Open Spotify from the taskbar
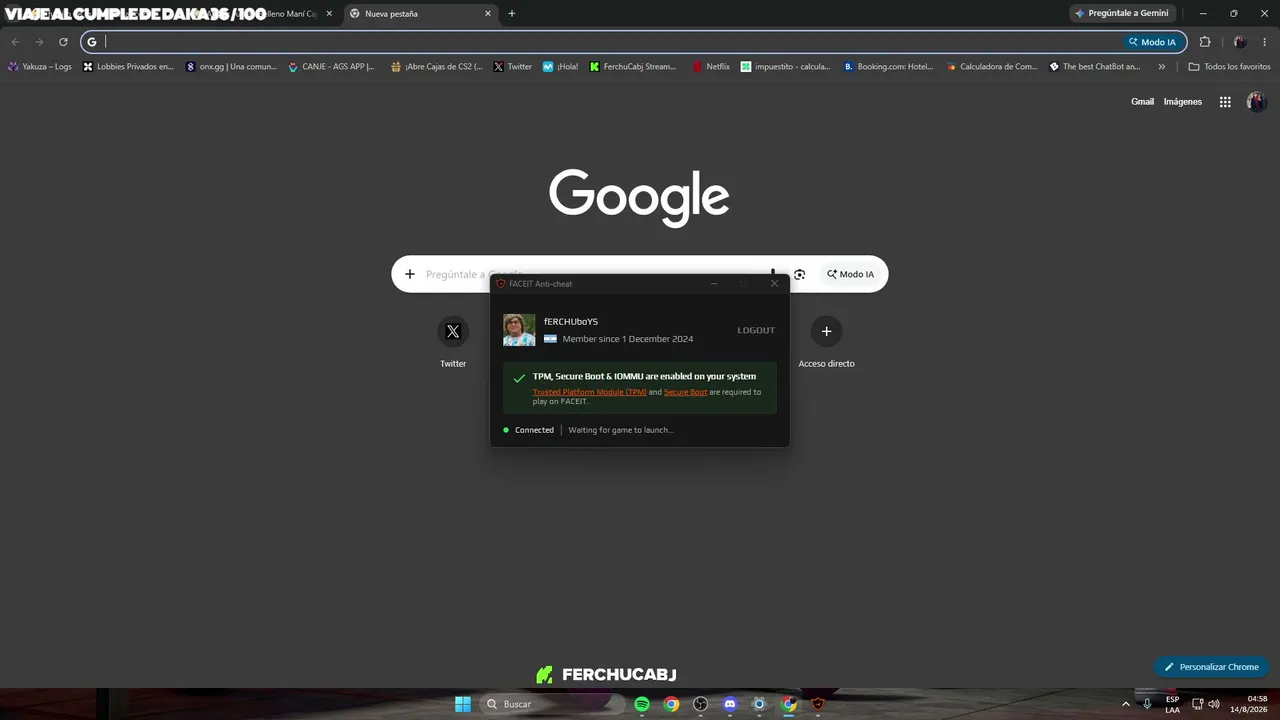Screen dimensions: 1280x720 (x=642, y=704)
